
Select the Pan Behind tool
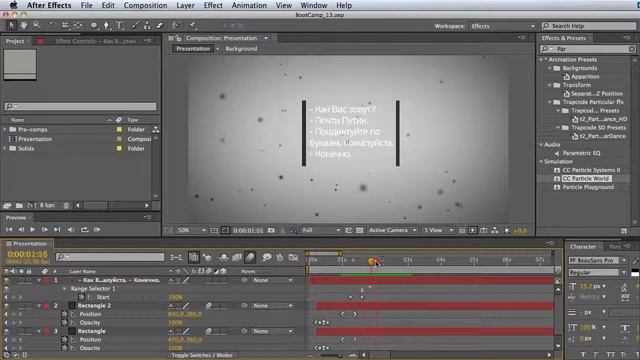pos(78,25)
